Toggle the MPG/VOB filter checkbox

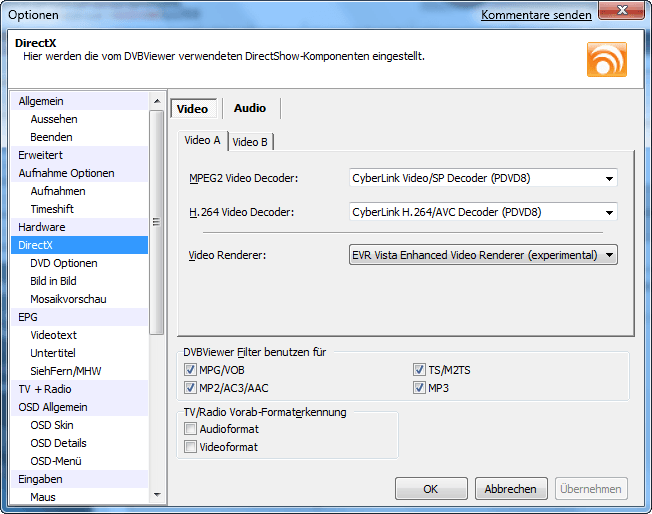tap(190, 370)
